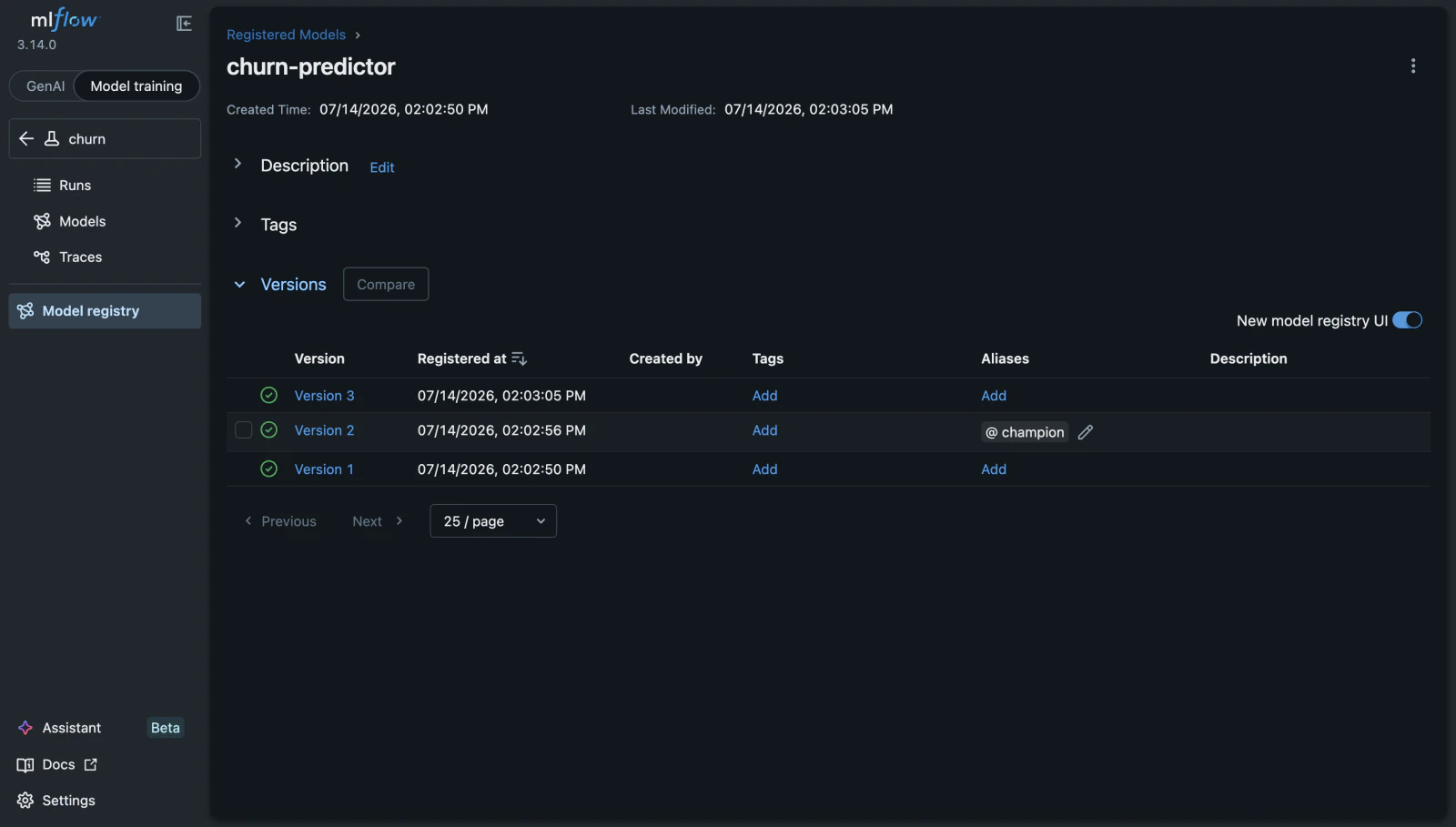Click the @ champion alias badge
This screenshot has height=827, width=1456.
pos(1025,432)
